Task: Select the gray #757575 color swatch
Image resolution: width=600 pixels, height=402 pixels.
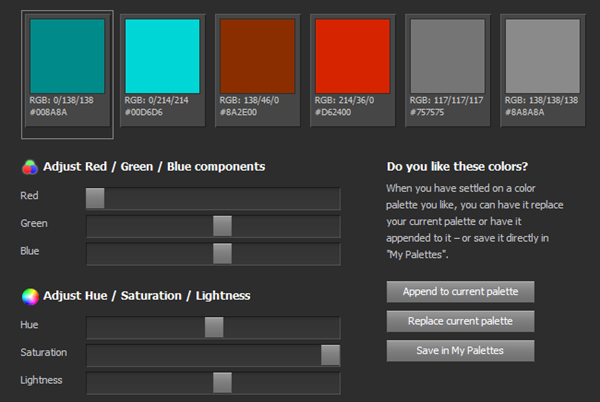Action: 448,56
